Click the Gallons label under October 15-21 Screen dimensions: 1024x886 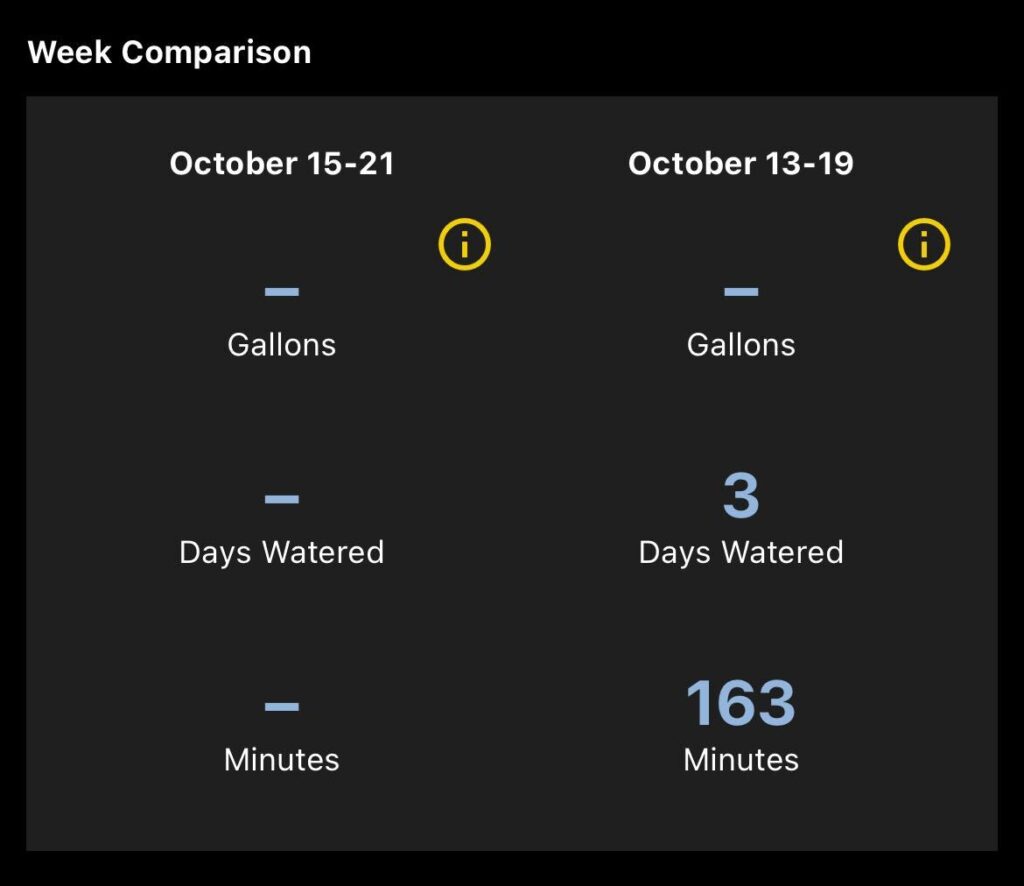282,345
